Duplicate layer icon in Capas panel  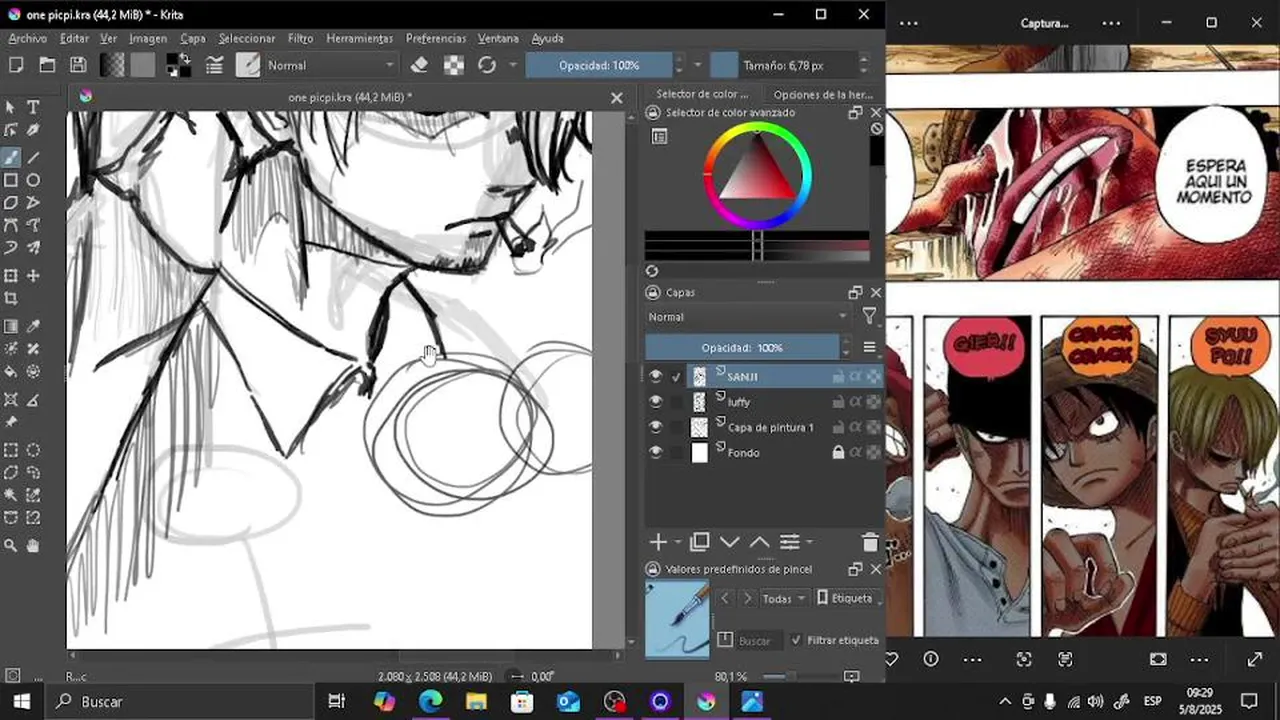(700, 542)
